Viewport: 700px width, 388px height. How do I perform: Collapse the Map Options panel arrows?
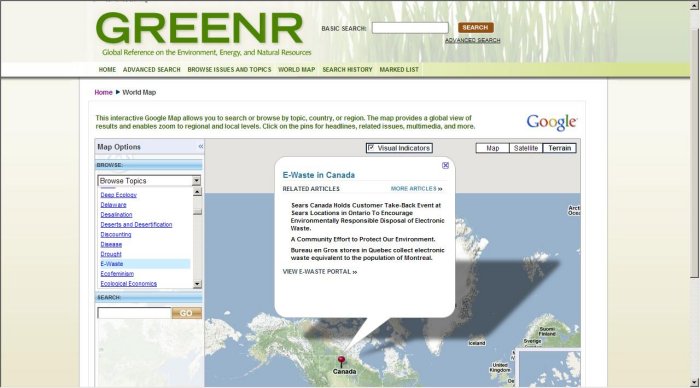click(x=200, y=146)
